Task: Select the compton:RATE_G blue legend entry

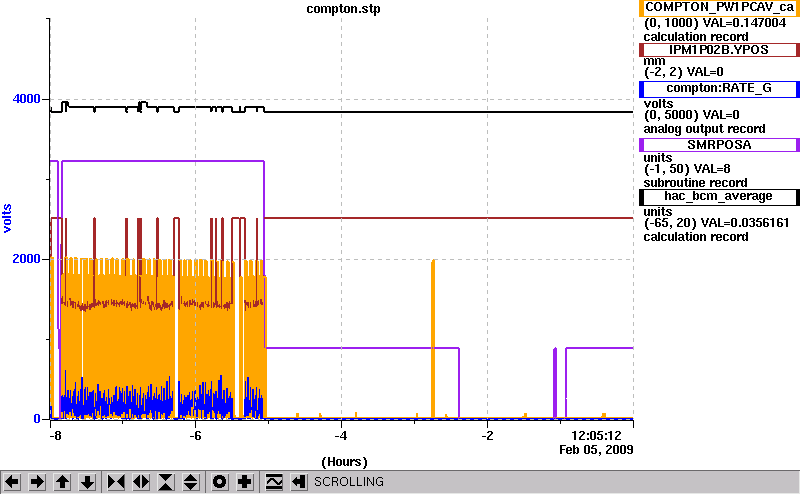Action: click(x=719, y=89)
